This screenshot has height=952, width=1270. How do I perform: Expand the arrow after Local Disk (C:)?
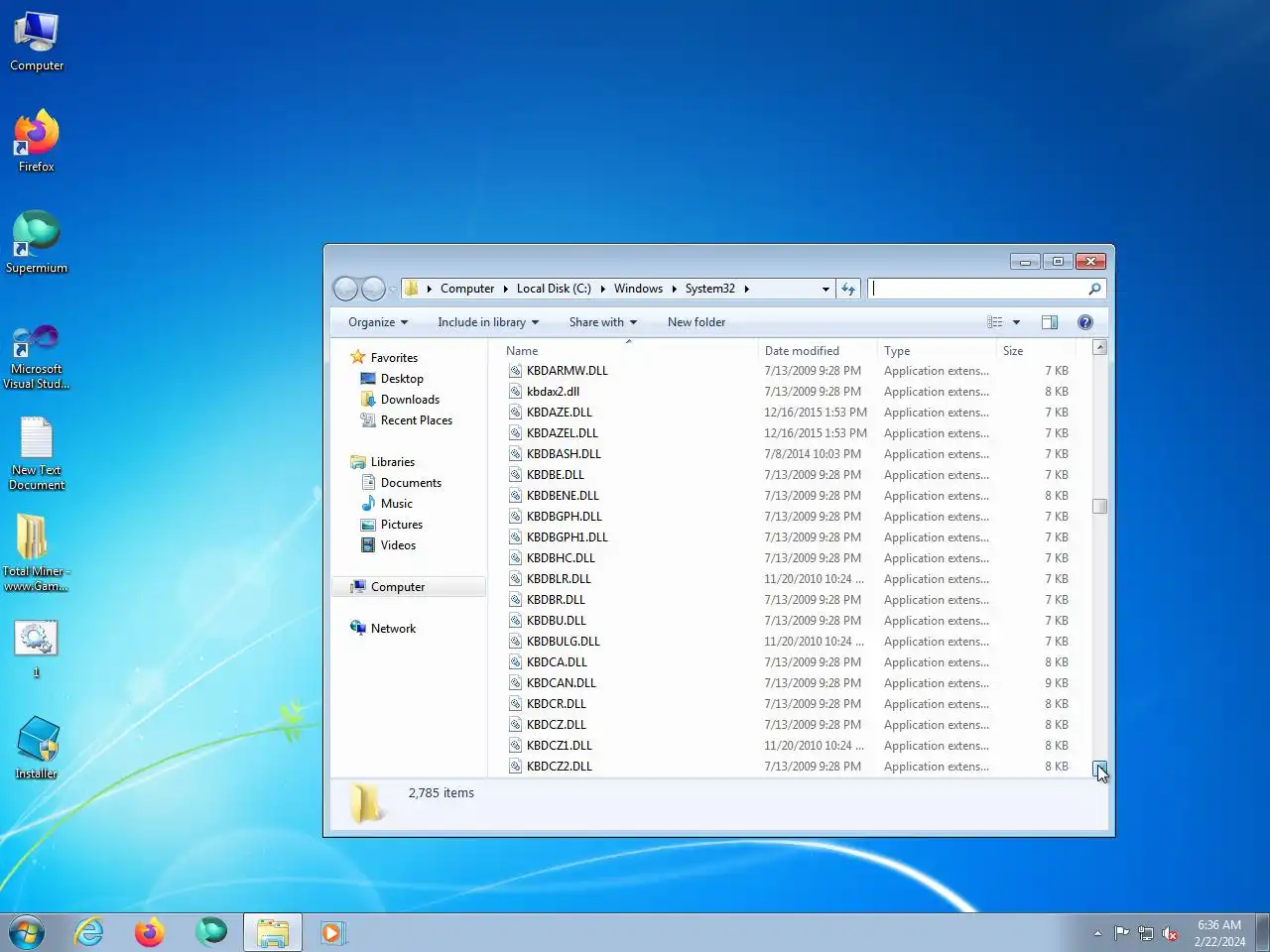[602, 289]
